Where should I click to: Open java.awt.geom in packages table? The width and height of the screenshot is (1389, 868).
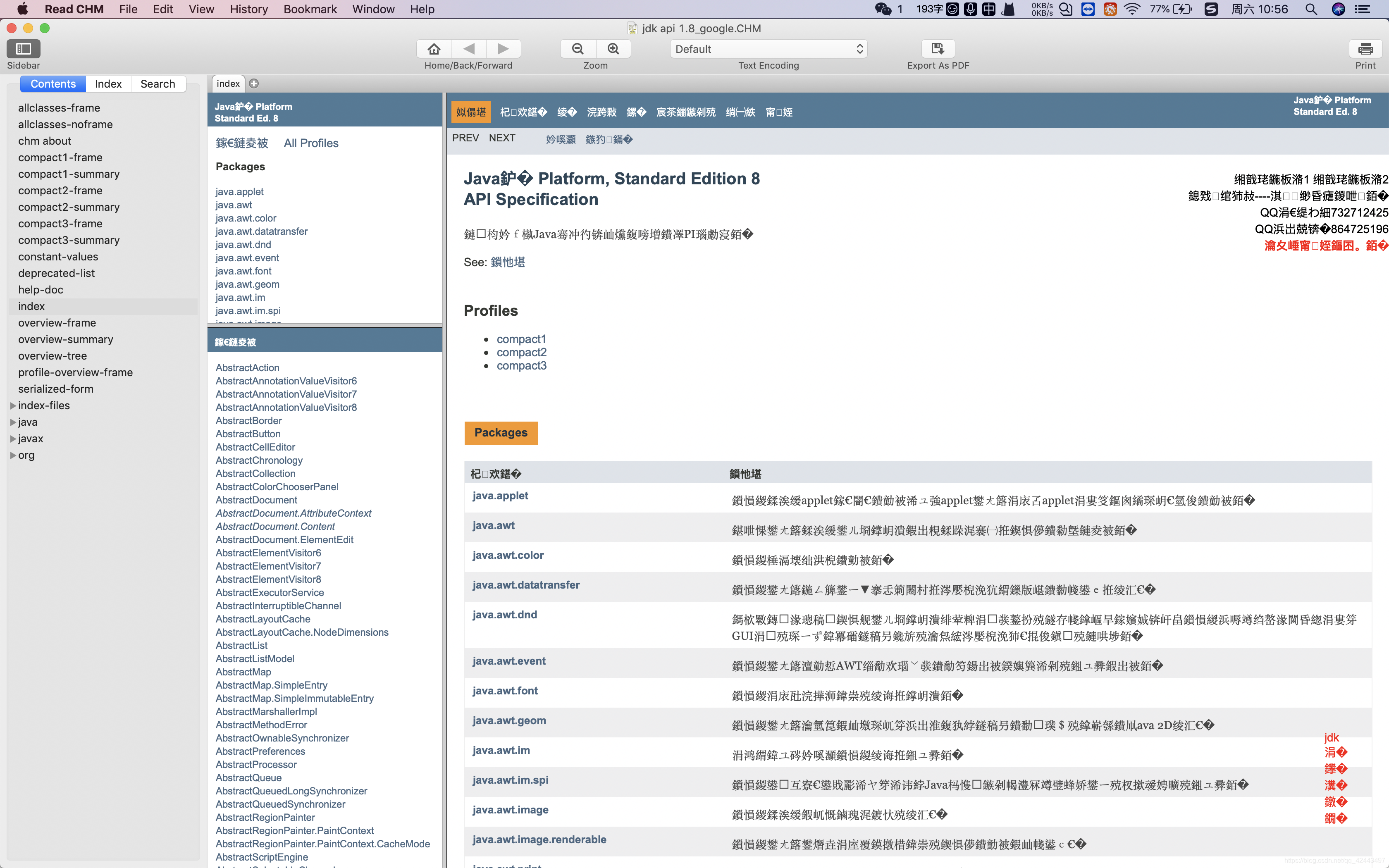pos(509,721)
